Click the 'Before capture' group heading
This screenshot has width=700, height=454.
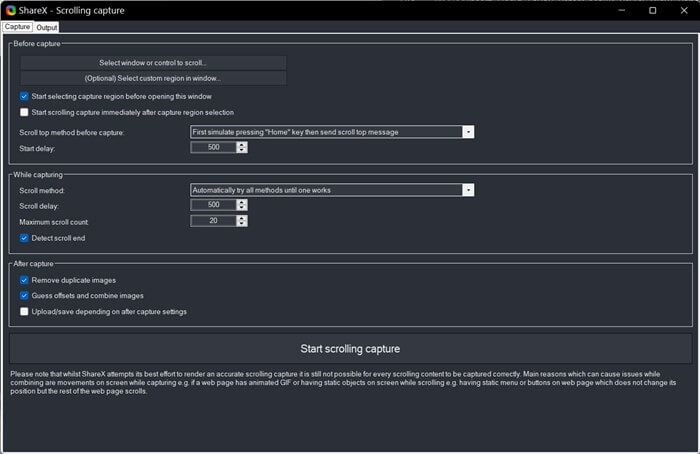37,44
